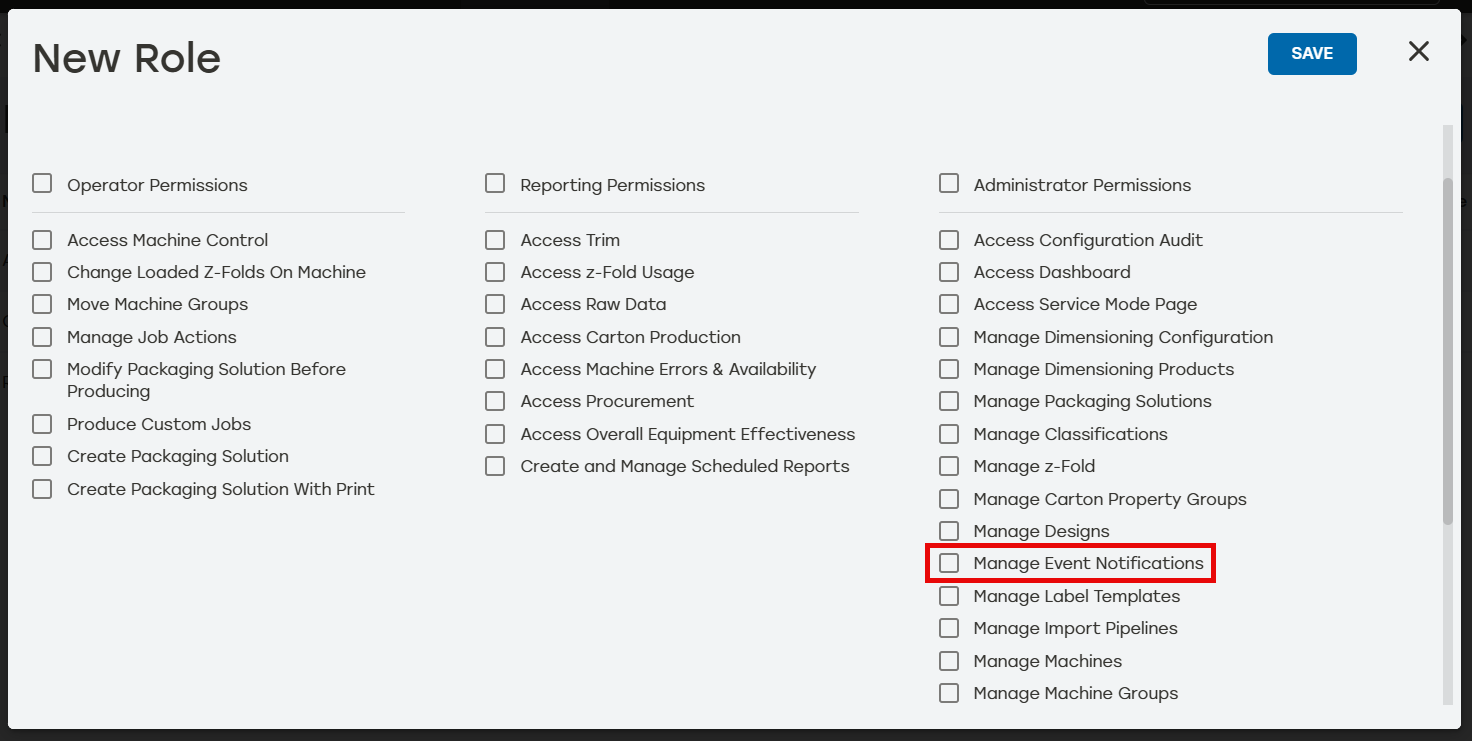Image resolution: width=1472 pixels, height=741 pixels.
Task: Check the Administrator Permissions checkbox
Action: pos(949,183)
